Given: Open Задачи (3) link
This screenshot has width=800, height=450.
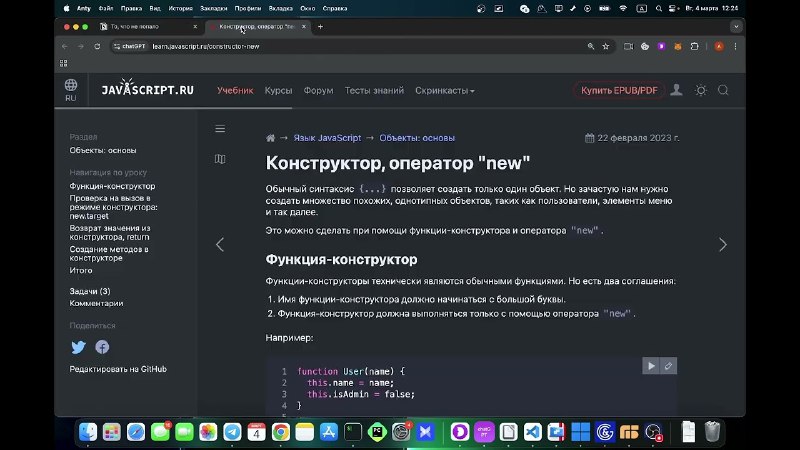Looking at the screenshot, I should pos(90,291).
